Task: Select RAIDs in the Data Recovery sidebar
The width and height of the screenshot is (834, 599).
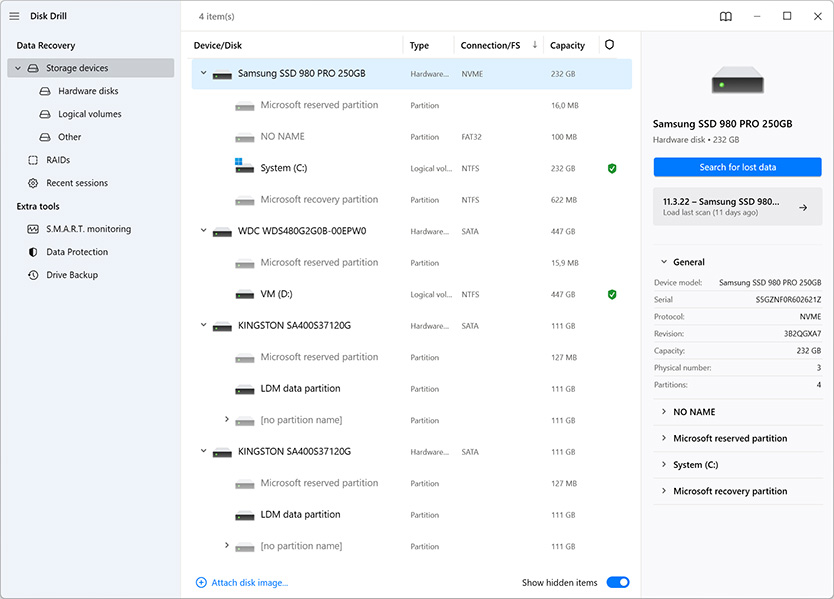Action: tap(58, 159)
